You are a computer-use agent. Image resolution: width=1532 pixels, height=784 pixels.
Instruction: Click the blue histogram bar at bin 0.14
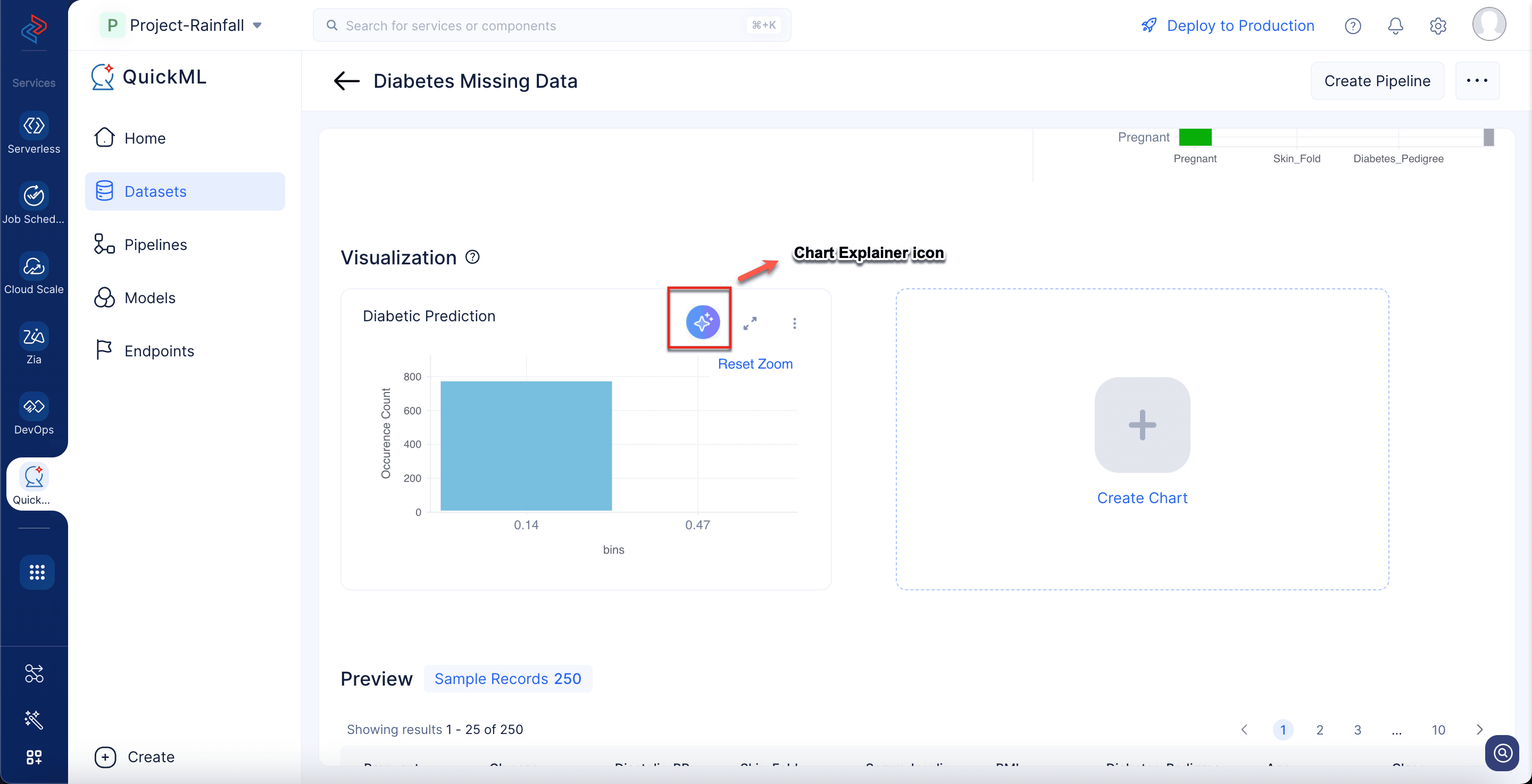(x=526, y=446)
